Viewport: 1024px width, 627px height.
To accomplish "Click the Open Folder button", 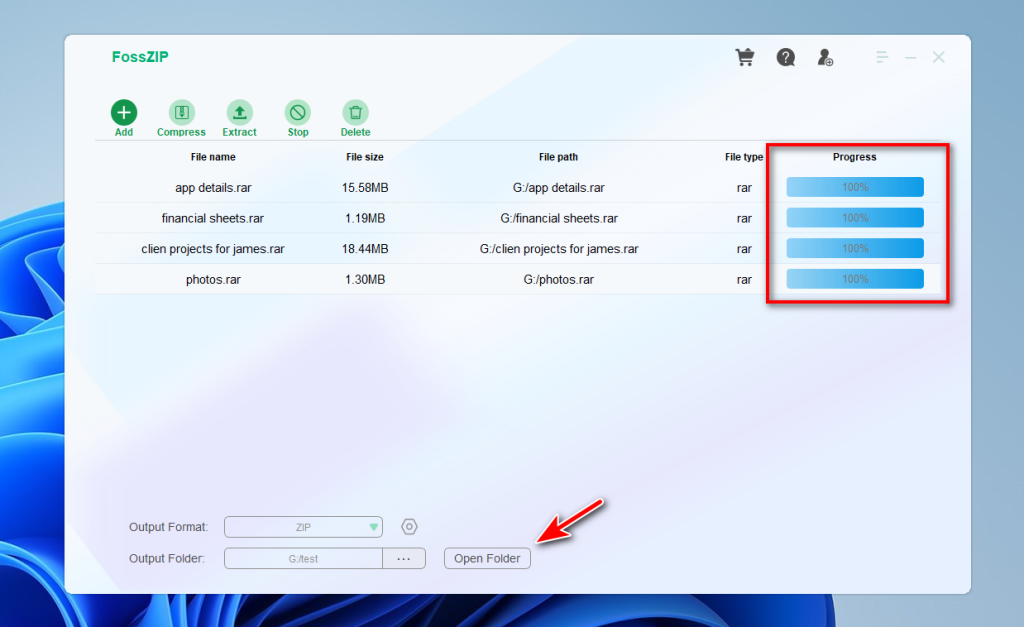I will [x=487, y=559].
